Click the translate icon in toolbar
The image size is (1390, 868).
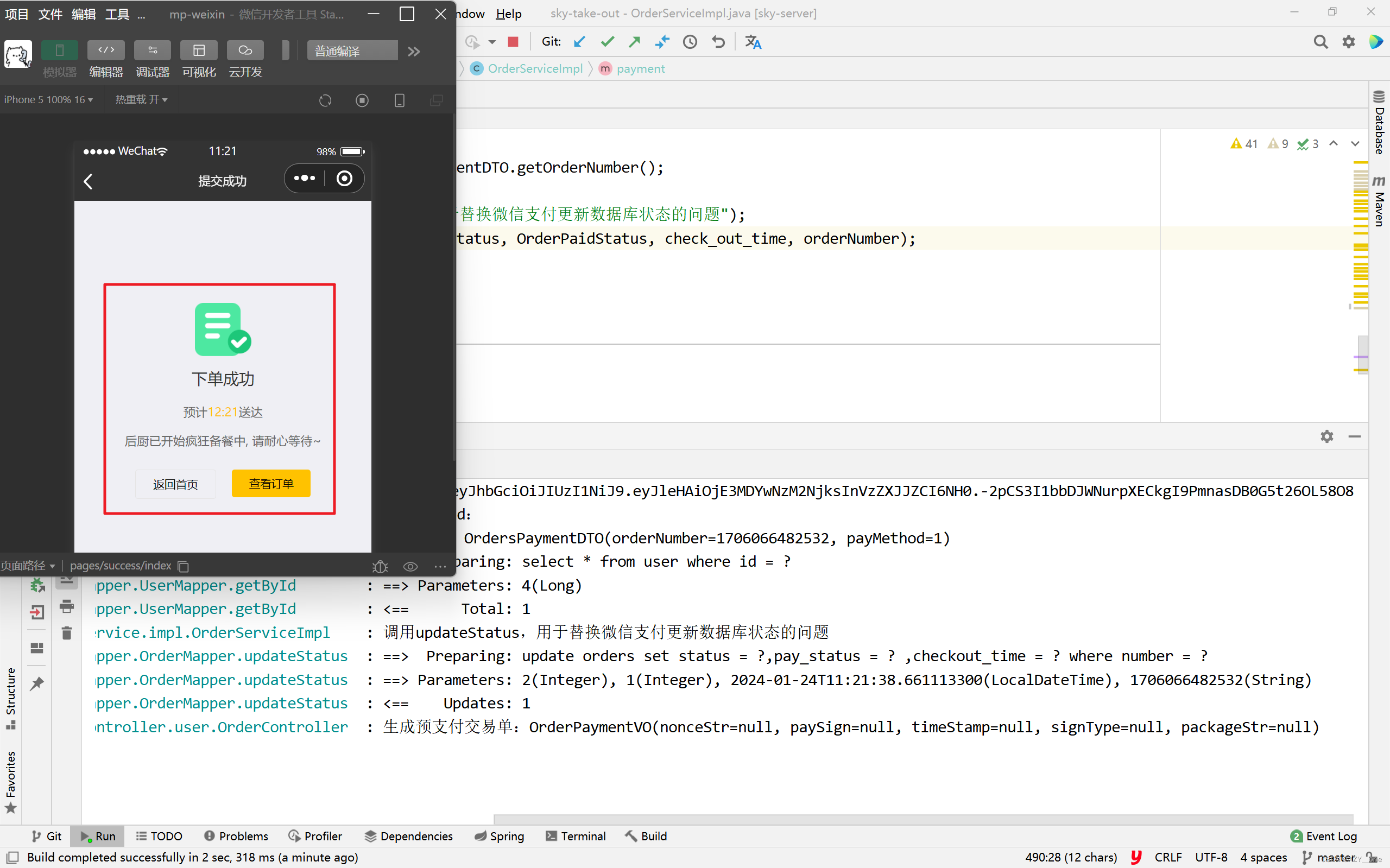click(x=753, y=42)
